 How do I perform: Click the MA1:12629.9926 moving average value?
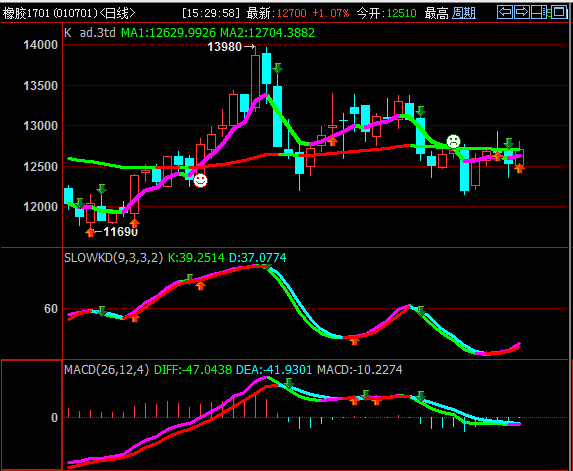168,33
